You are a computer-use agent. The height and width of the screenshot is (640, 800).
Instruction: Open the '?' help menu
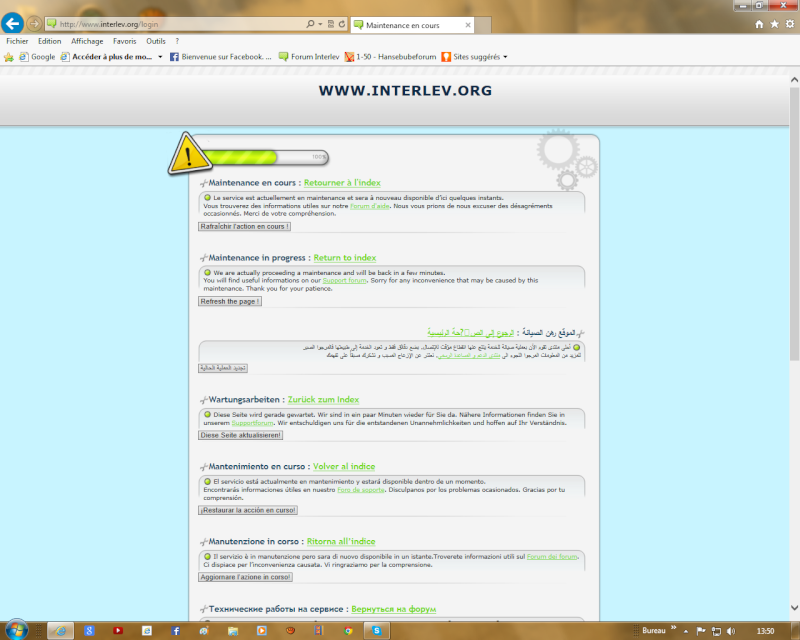click(x=177, y=41)
